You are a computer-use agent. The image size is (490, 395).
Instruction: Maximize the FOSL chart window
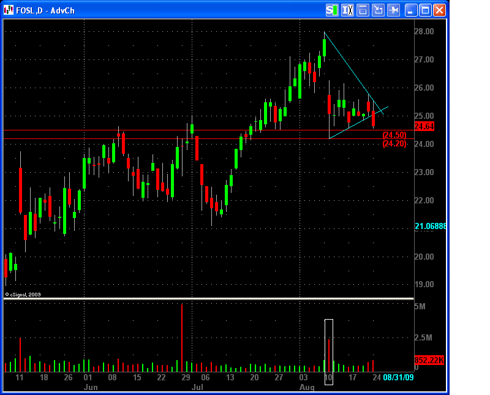point(425,10)
